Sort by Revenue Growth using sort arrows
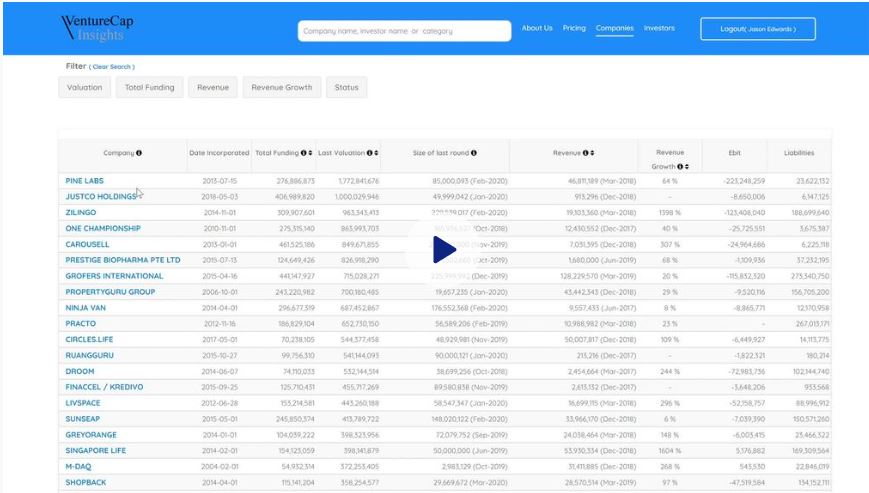 pyautogui.click(x=687, y=167)
